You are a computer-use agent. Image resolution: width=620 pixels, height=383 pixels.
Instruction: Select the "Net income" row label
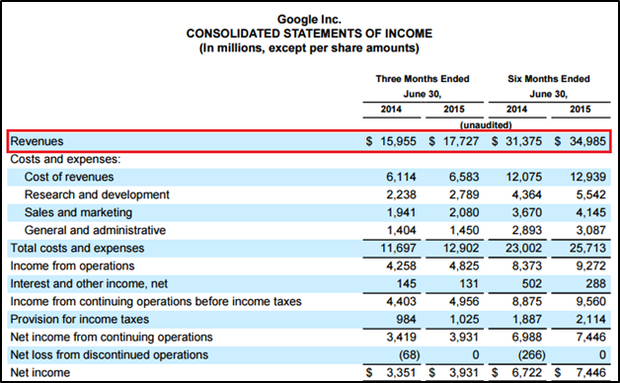pyautogui.click(x=40, y=372)
